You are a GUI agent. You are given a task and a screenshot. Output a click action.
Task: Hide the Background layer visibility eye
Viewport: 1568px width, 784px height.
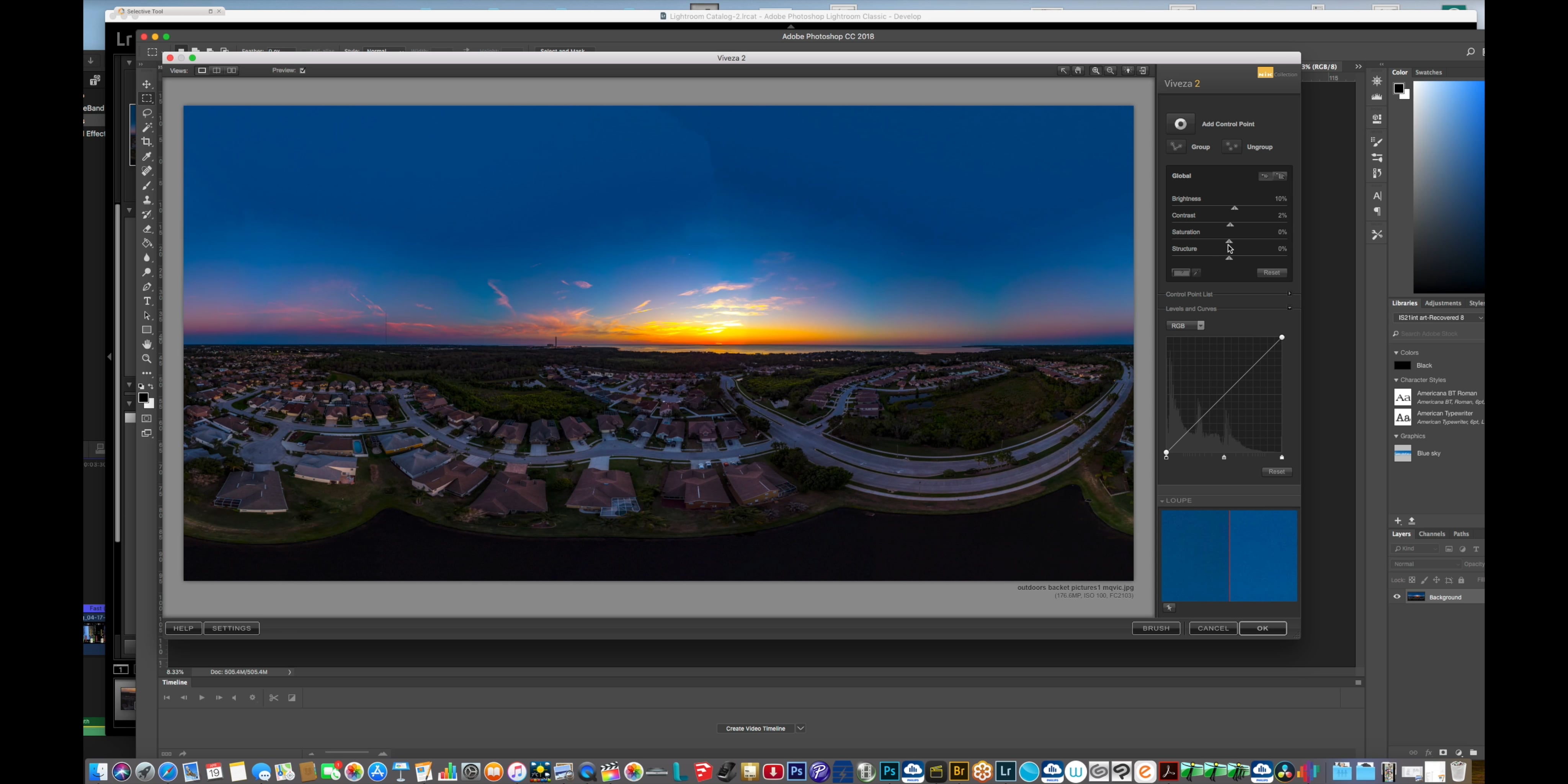(x=1397, y=597)
